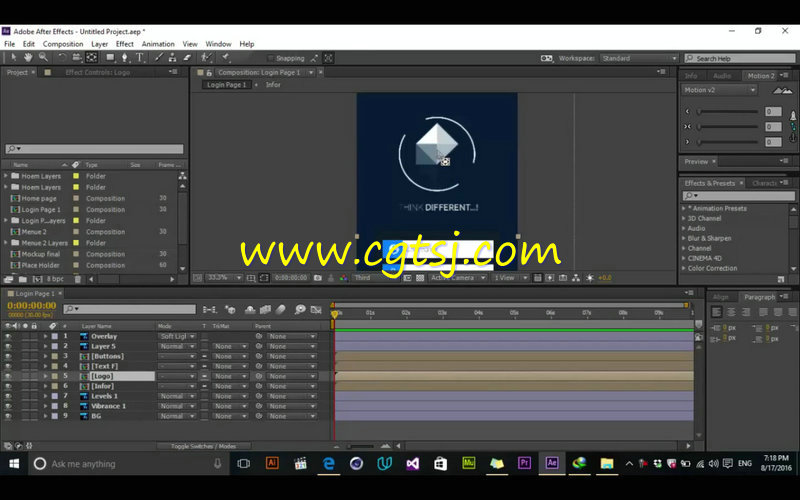Select the Clone Stamp tool
Viewport: 800px width, 500px height.
pyautogui.click(x=172, y=58)
